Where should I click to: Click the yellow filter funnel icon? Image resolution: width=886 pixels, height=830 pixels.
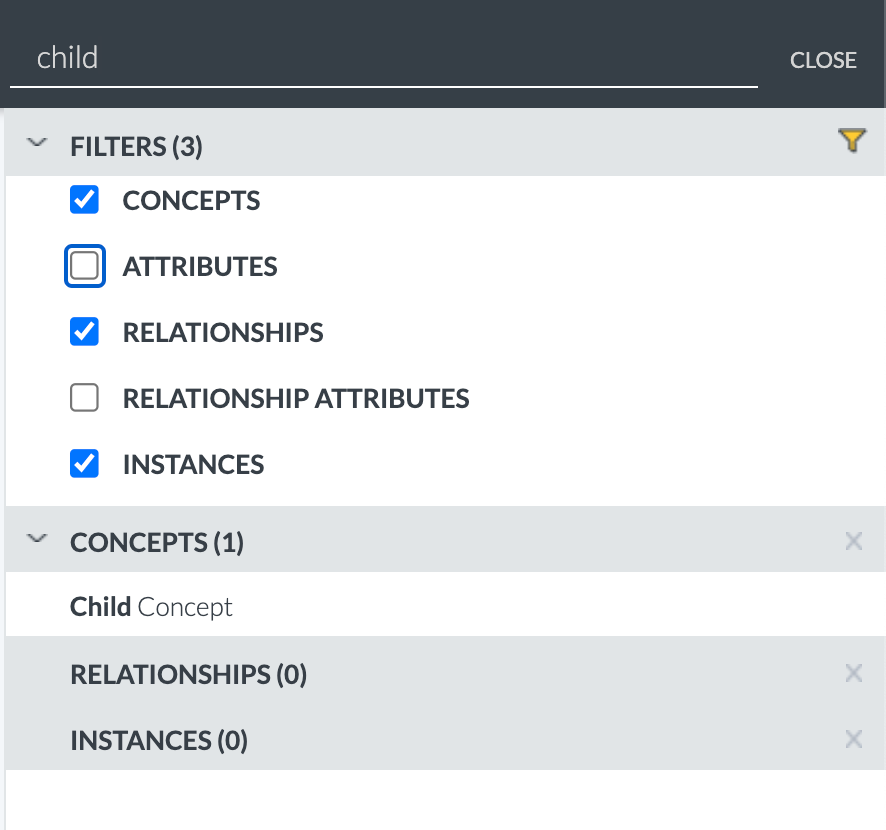point(852,140)
